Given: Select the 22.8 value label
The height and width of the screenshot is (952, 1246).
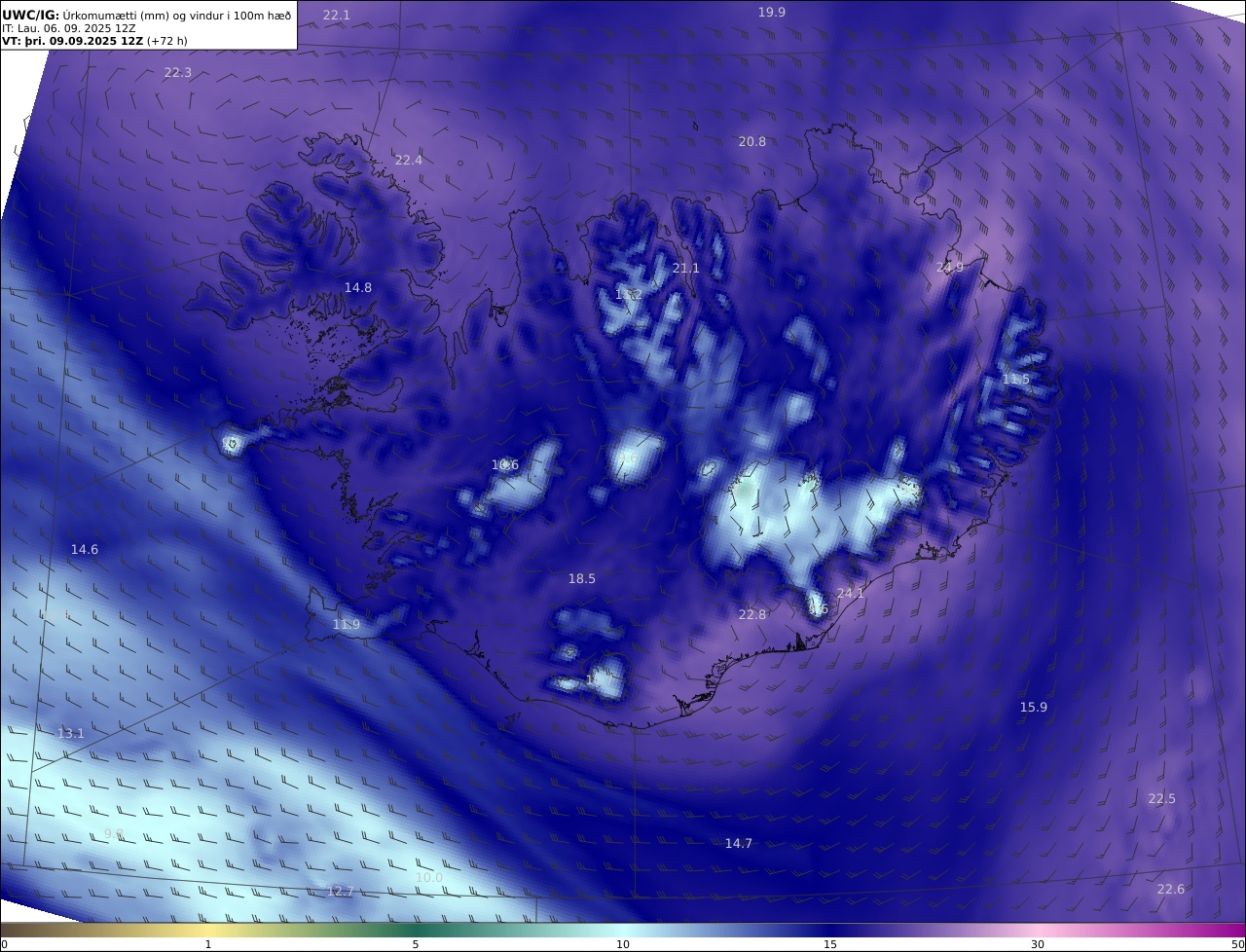Looking at the screenshot, I should pyautogui.click(x=752, y=615).
